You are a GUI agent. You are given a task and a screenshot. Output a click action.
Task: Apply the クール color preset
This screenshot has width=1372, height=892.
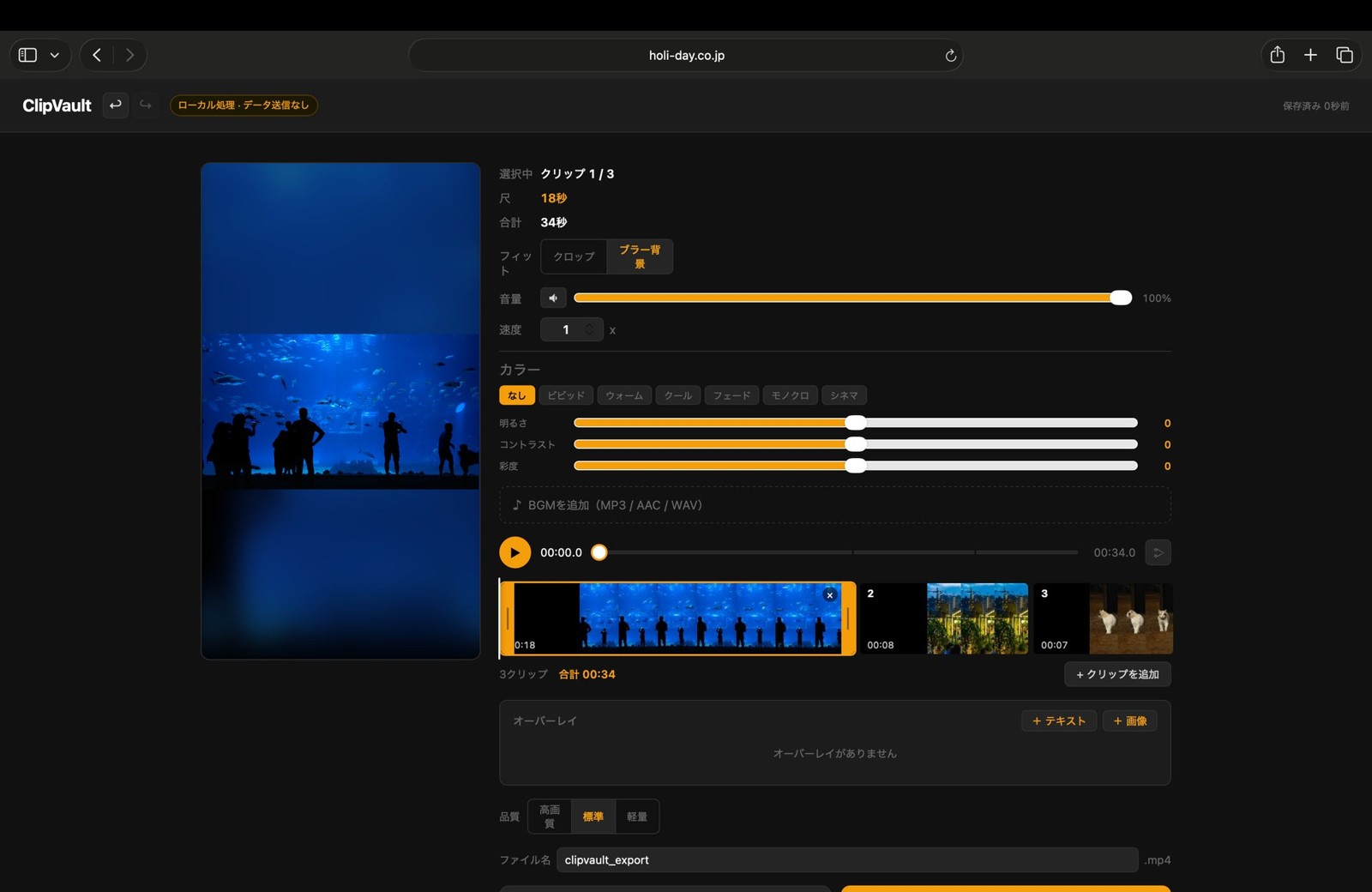tap(678, 395)
